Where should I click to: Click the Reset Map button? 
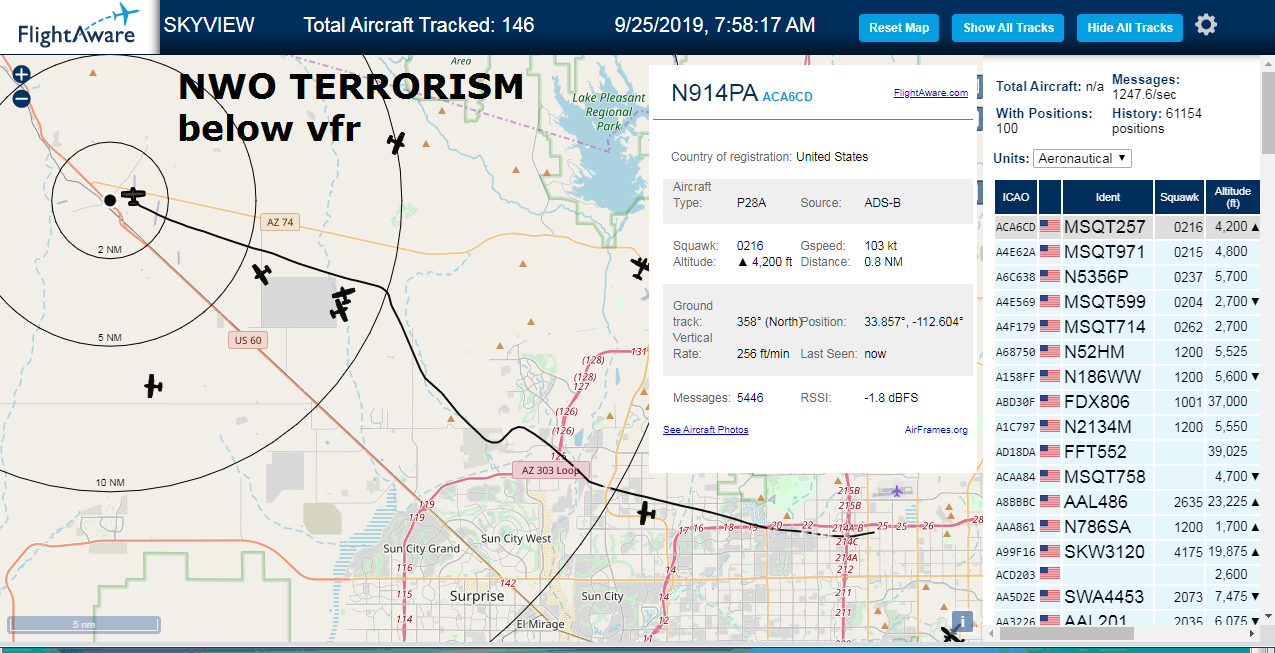point(899,28)
